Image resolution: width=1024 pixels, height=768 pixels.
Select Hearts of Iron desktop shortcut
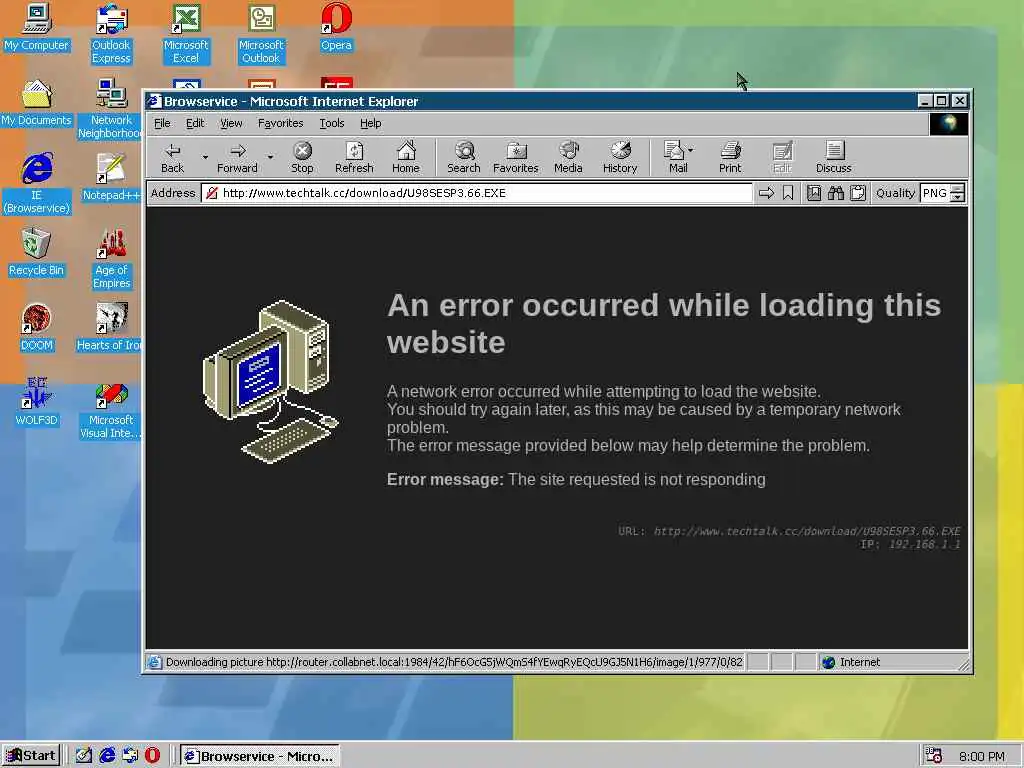(110, 328)
